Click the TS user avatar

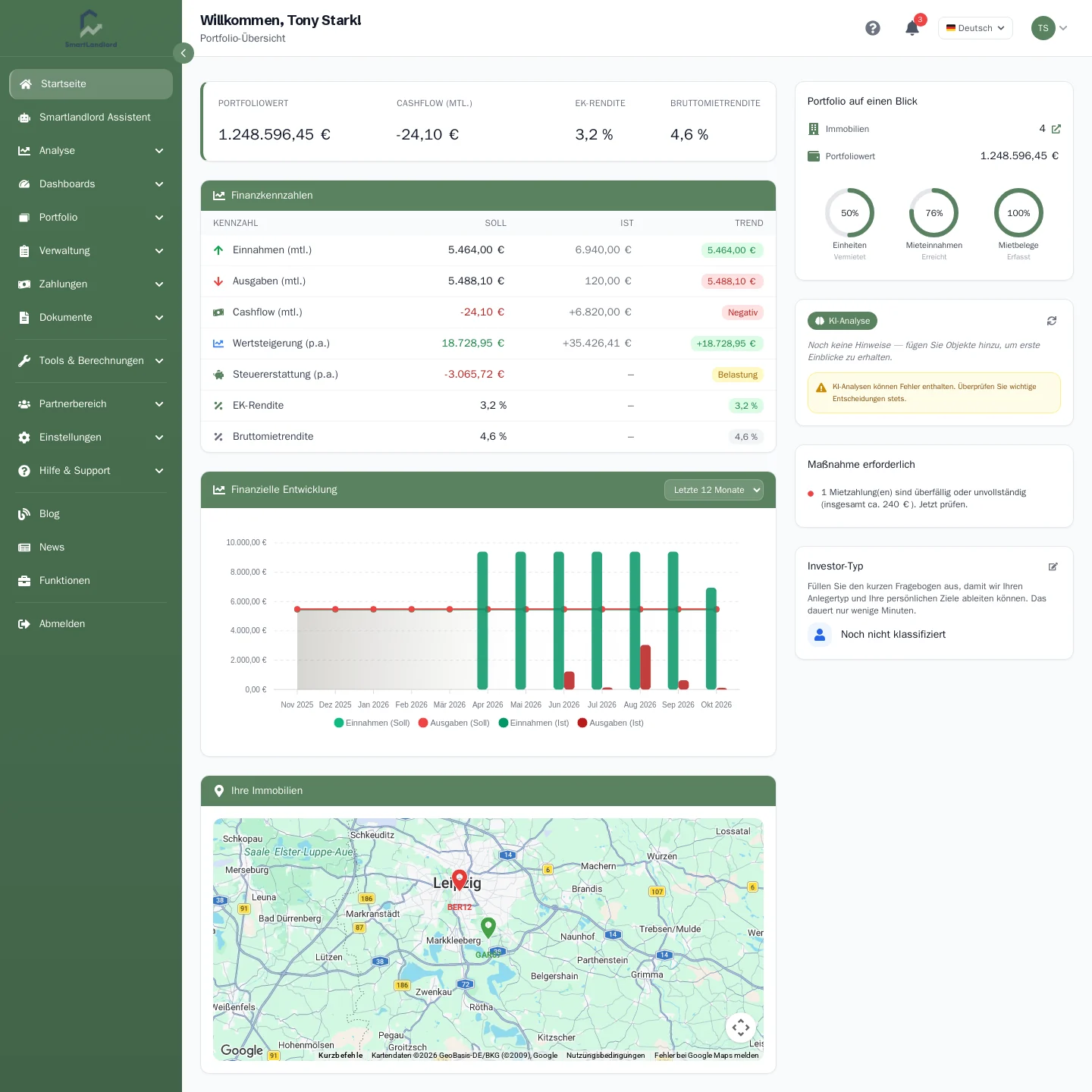pyautogui.click(x=1043, y=28)
